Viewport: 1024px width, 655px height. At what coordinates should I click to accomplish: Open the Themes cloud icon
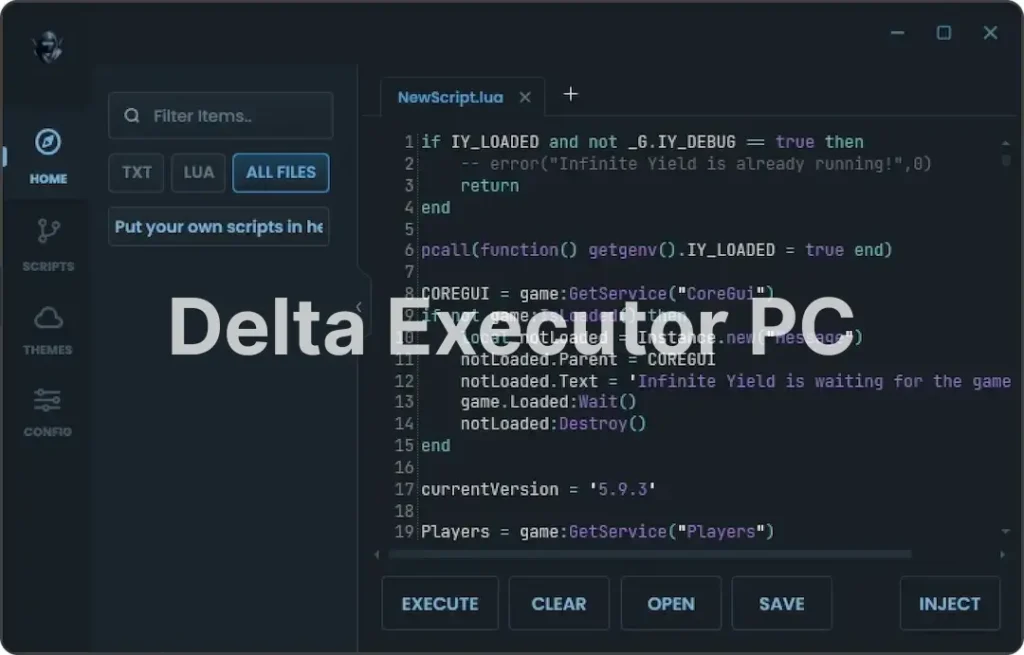pyautogui.click(x=48, y=318)
